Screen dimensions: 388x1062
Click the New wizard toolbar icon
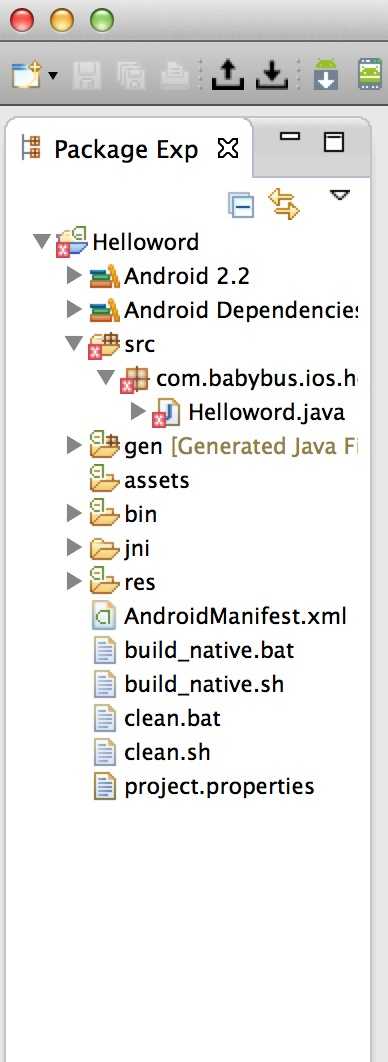pyautogui.click(x=26, y=75)
